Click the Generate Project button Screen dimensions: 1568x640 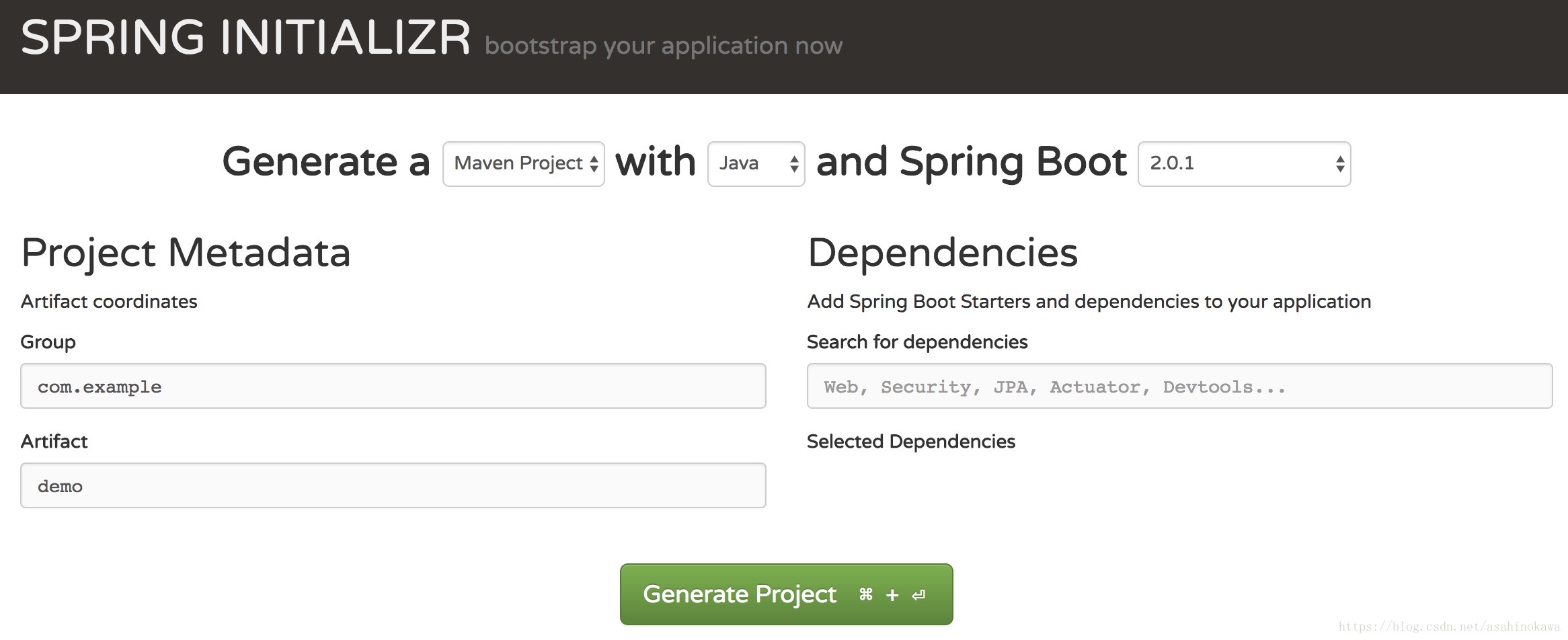click(786, 594)
